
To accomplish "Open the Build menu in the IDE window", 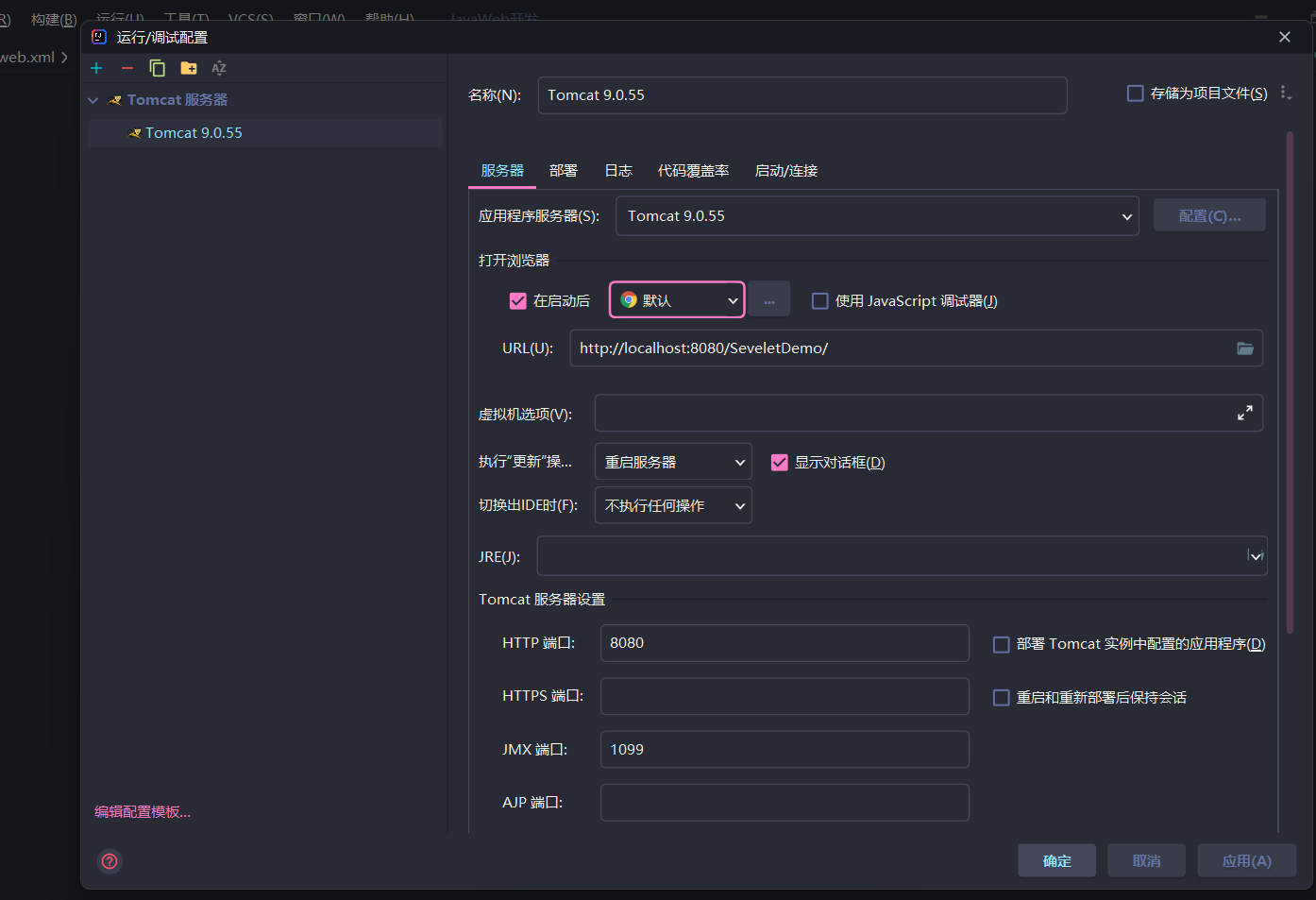I will [54, 19].
